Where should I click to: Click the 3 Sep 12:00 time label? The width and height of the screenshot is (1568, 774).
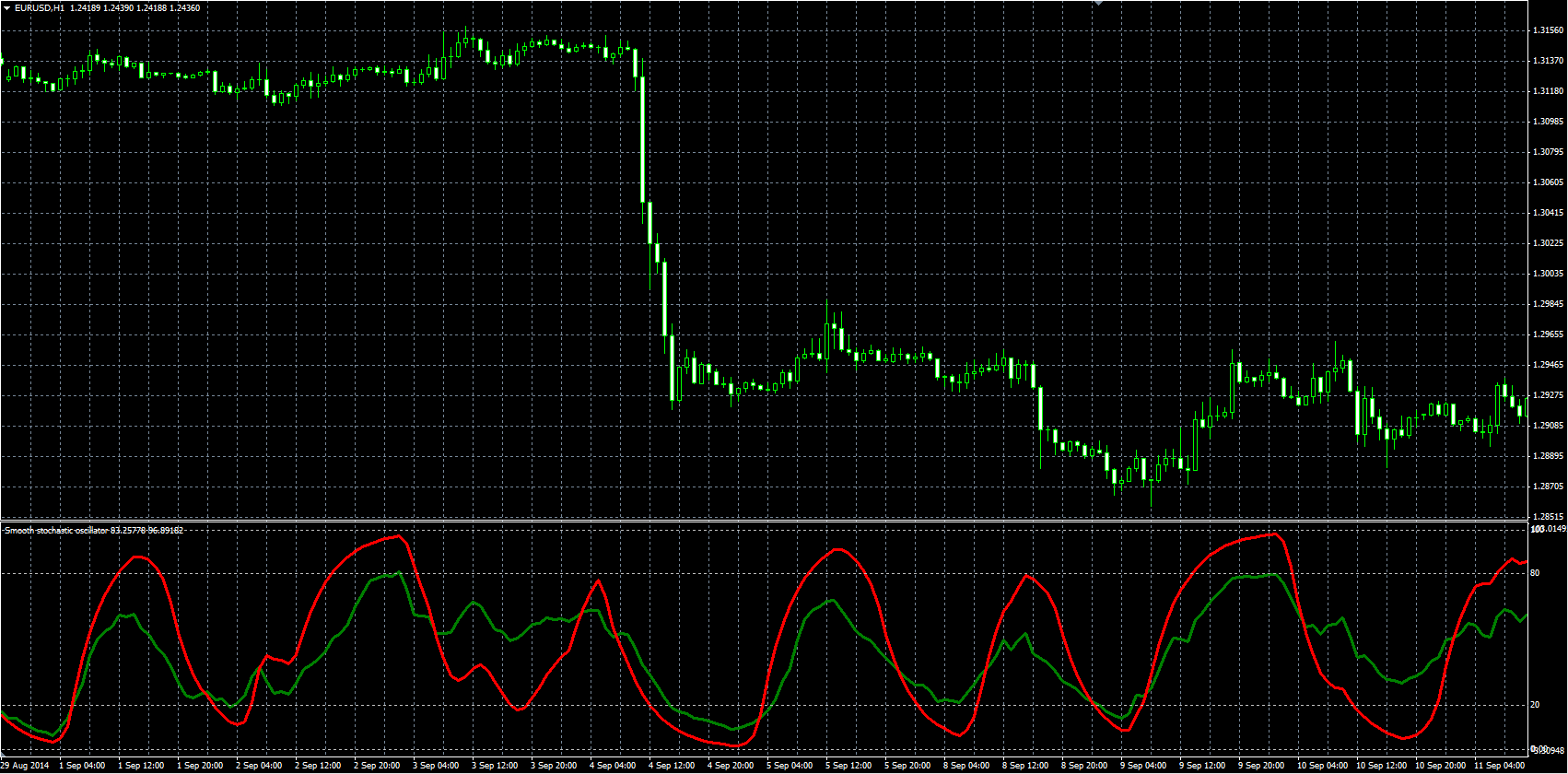click(495, 766)
